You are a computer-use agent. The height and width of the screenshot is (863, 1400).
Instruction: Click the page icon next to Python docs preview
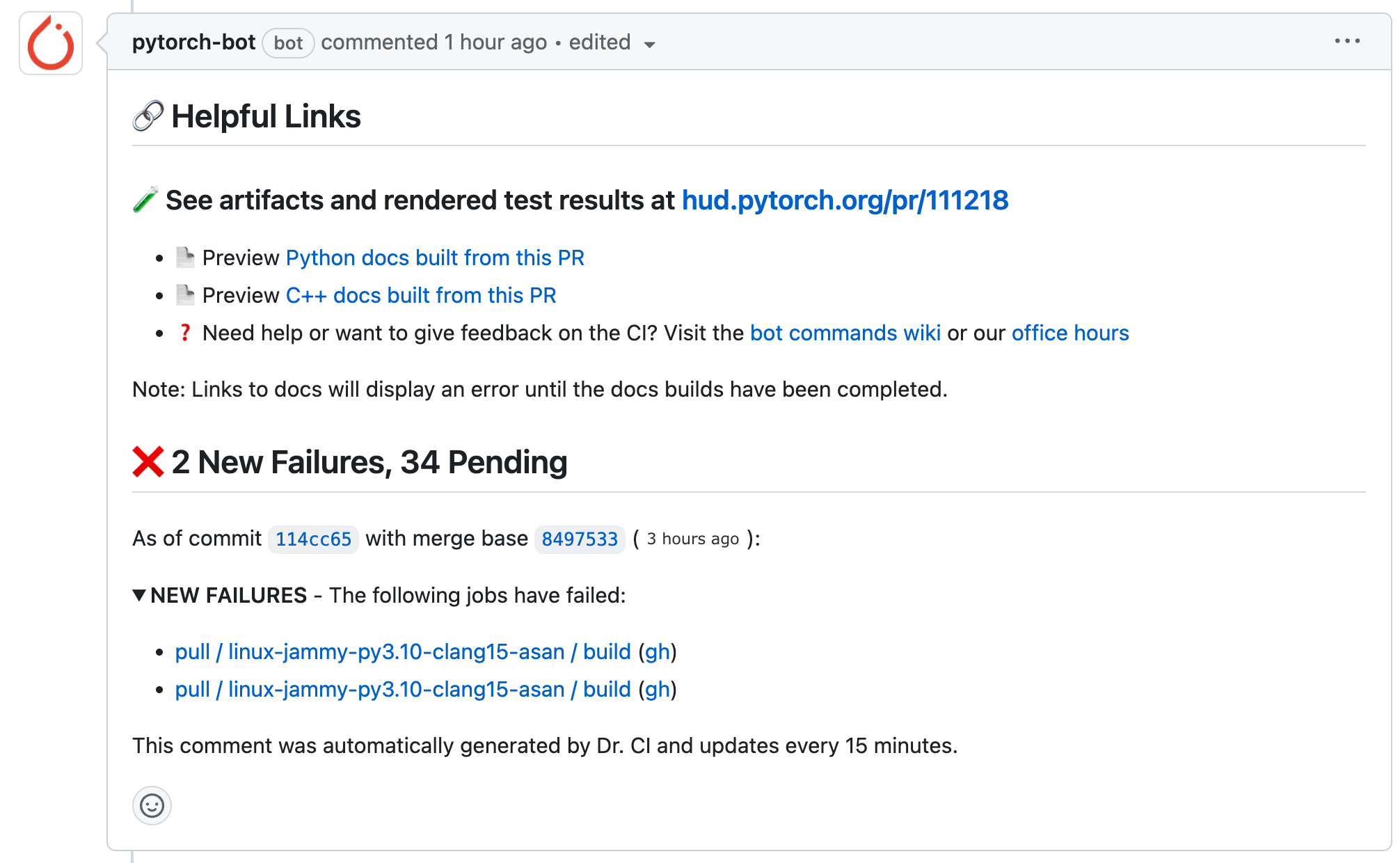185,257
